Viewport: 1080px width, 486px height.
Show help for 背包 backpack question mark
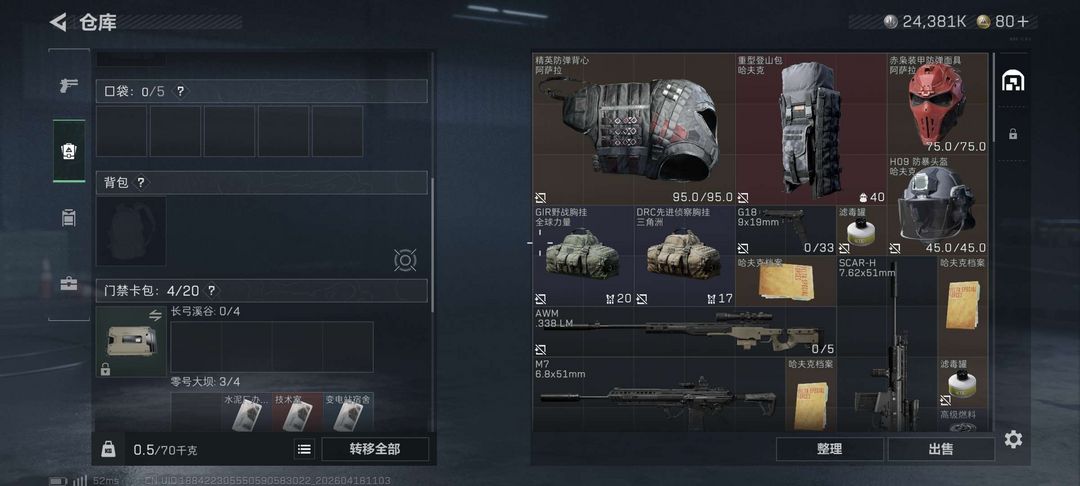coord(141,182)
